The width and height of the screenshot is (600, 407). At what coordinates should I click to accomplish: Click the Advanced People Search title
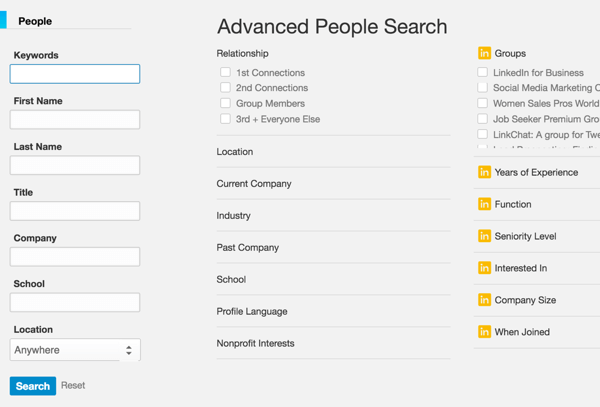pos(332,27)
